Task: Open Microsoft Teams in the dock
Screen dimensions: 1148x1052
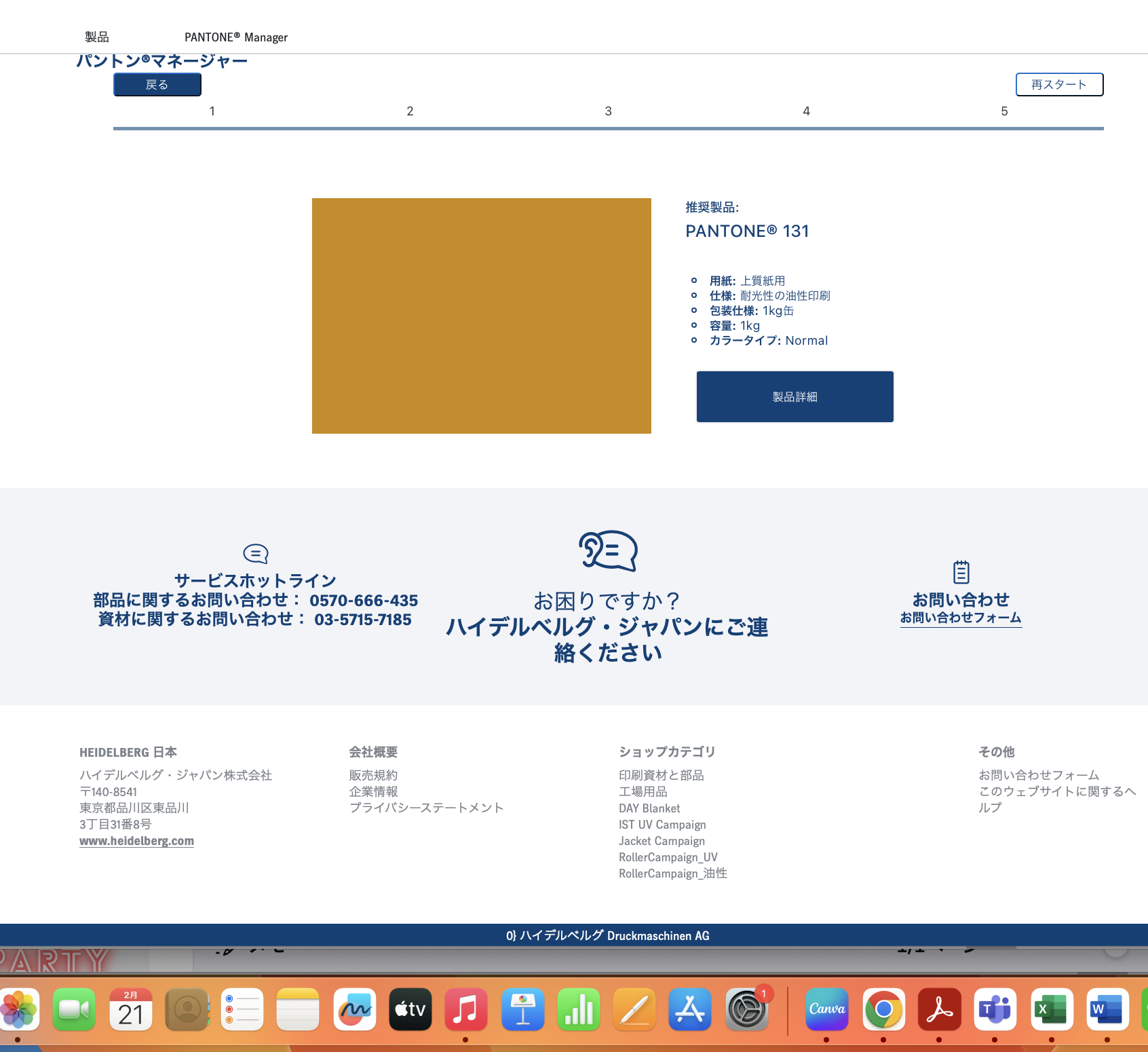Action: 995,1009
